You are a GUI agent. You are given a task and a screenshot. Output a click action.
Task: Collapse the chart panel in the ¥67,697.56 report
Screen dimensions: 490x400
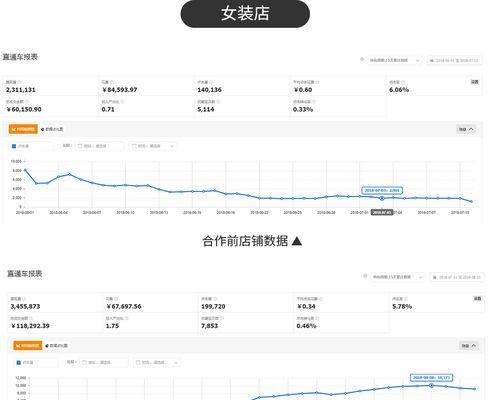[469, 346]
